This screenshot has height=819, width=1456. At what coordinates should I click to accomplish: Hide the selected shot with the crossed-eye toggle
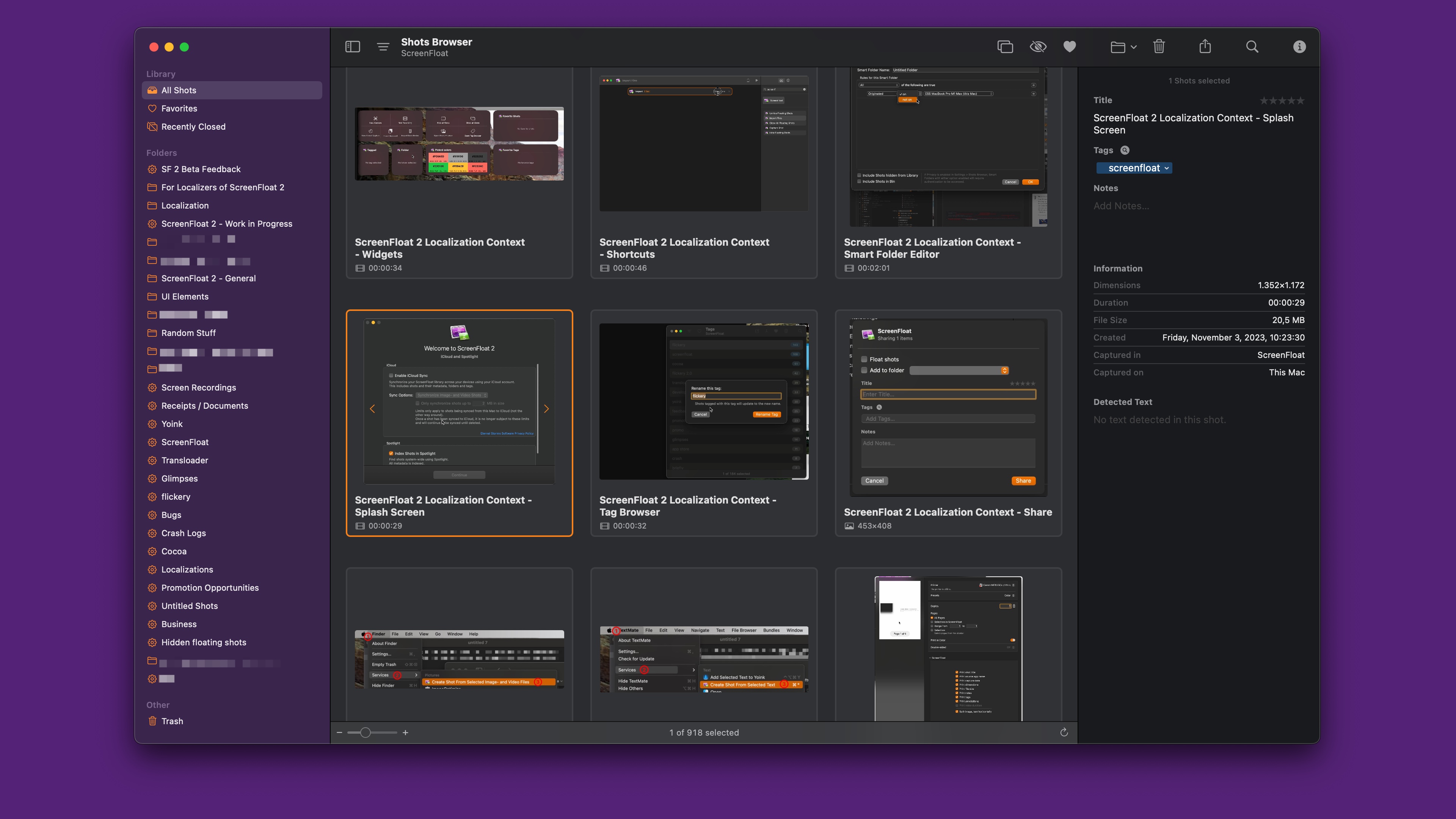1039,46
